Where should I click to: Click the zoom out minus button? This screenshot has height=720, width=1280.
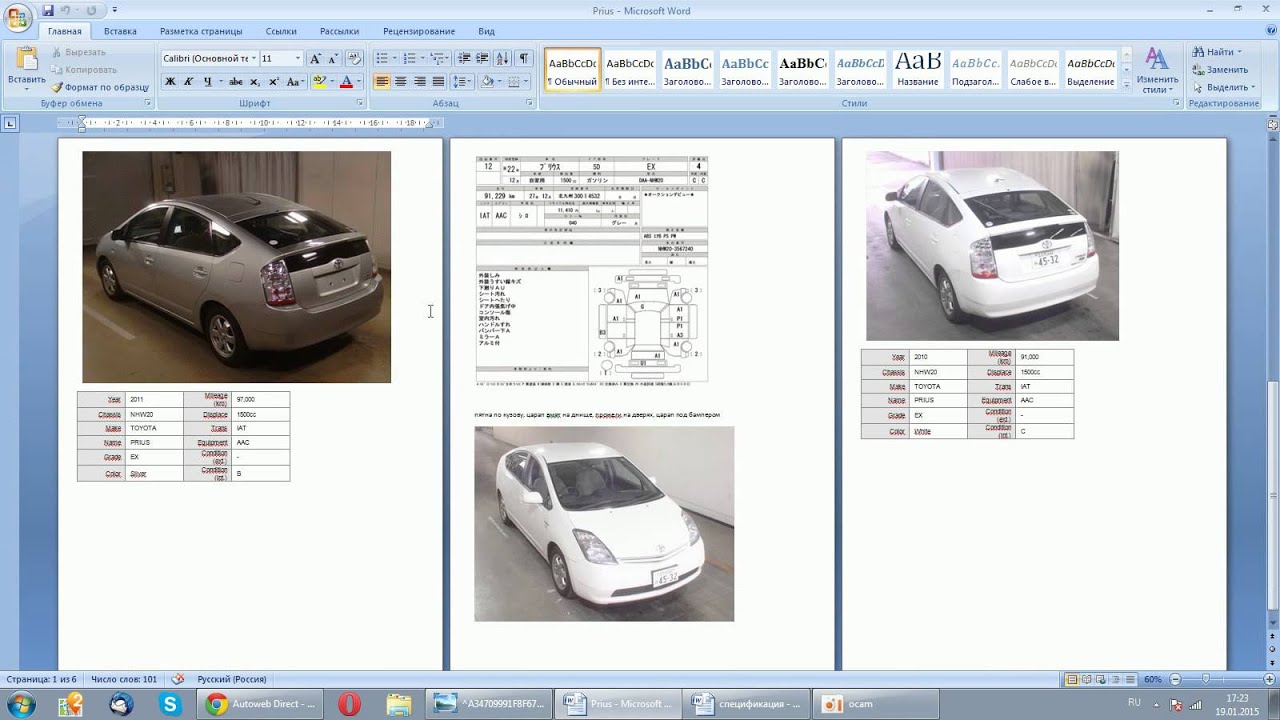tap(1175, 679)
